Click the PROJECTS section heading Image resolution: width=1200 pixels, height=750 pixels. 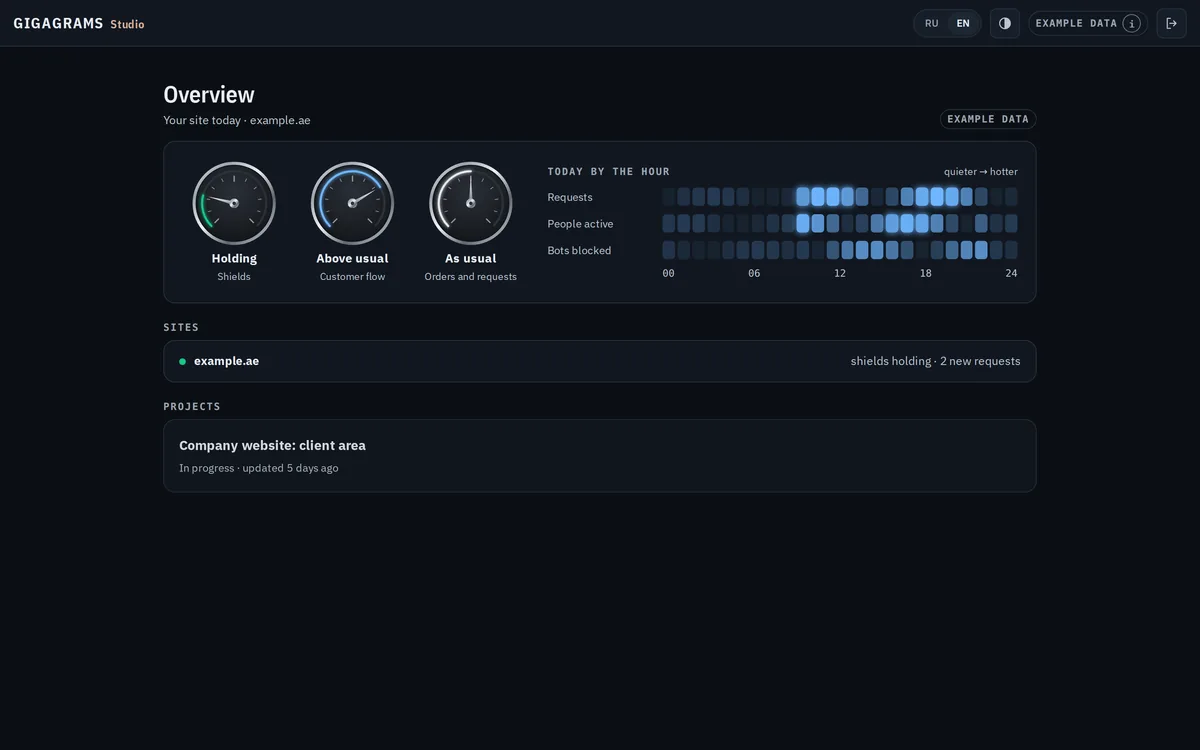point(192,406)
